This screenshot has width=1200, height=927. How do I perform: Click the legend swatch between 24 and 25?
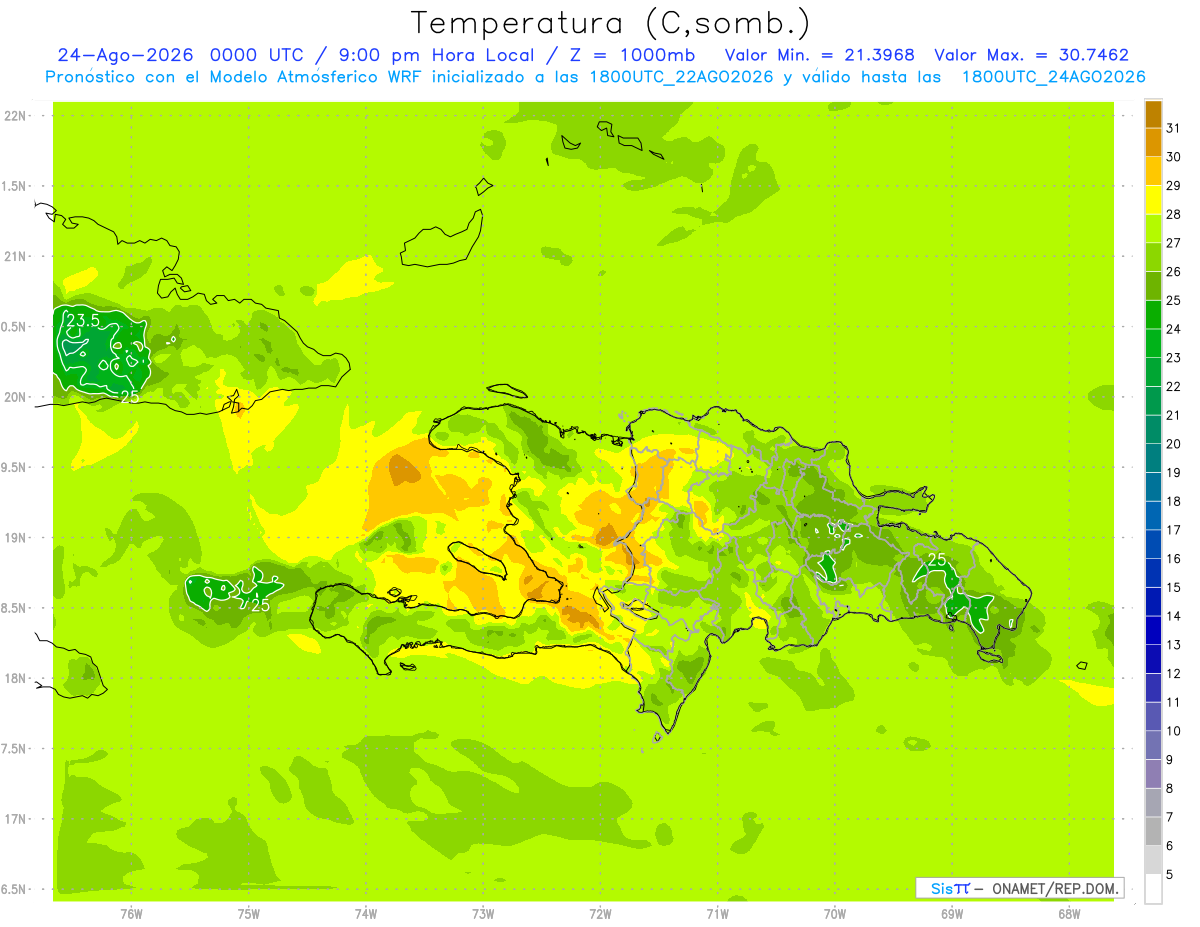click(1153, 315)
